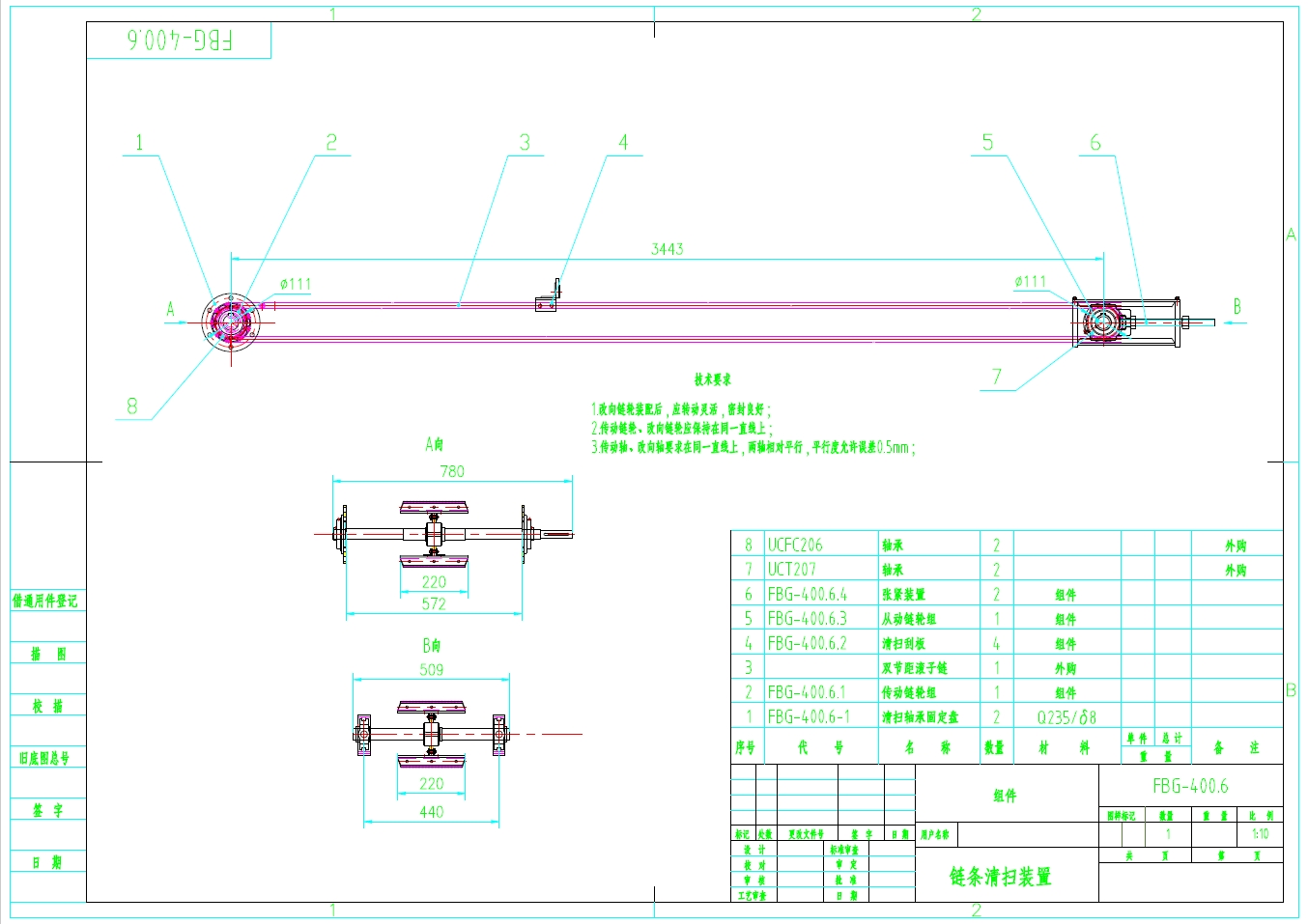Click the 技术要求 heading
Image resolution: width=1308 pixels, height=924 pixels.
(713, 379)
